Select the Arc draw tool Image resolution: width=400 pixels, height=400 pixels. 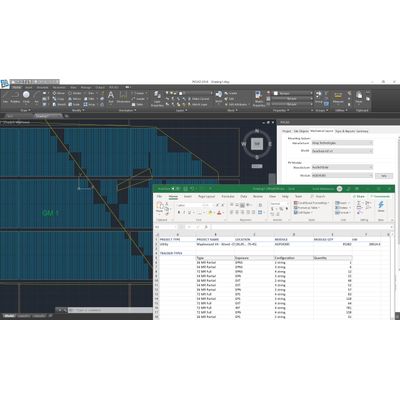37,97
